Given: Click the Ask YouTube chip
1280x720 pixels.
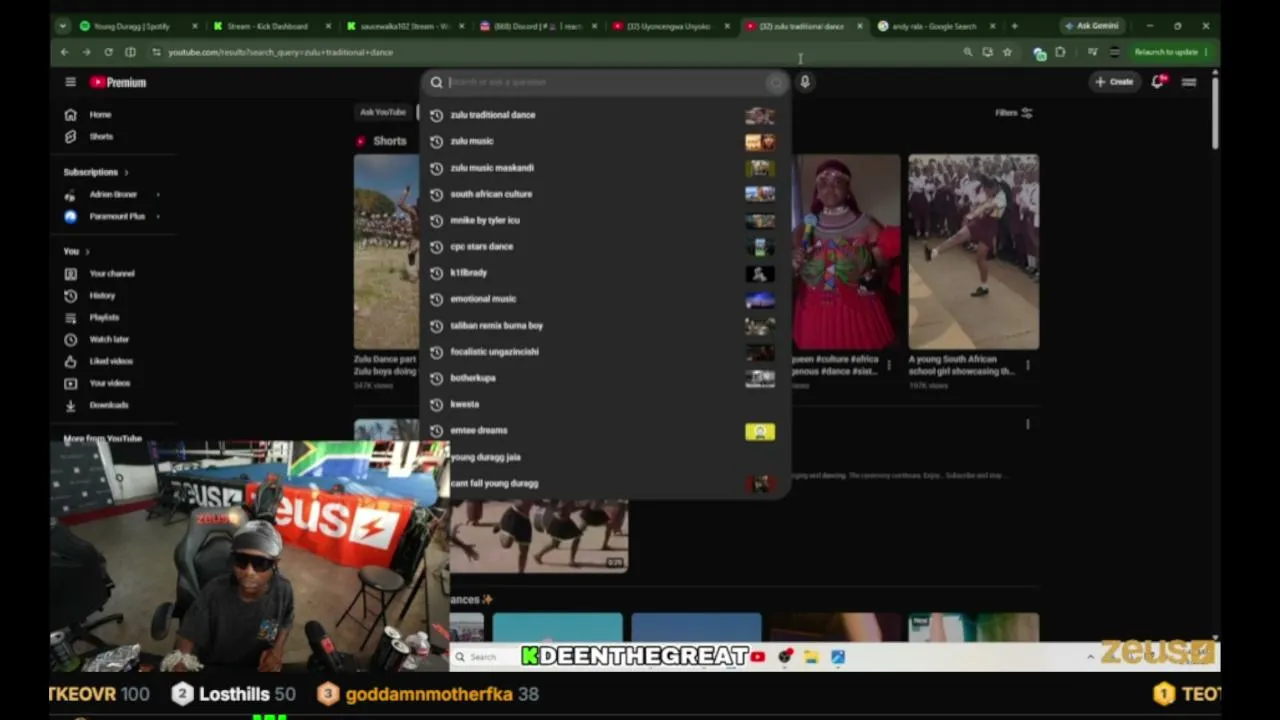Looking at the screenshot, I should point(383,113).
